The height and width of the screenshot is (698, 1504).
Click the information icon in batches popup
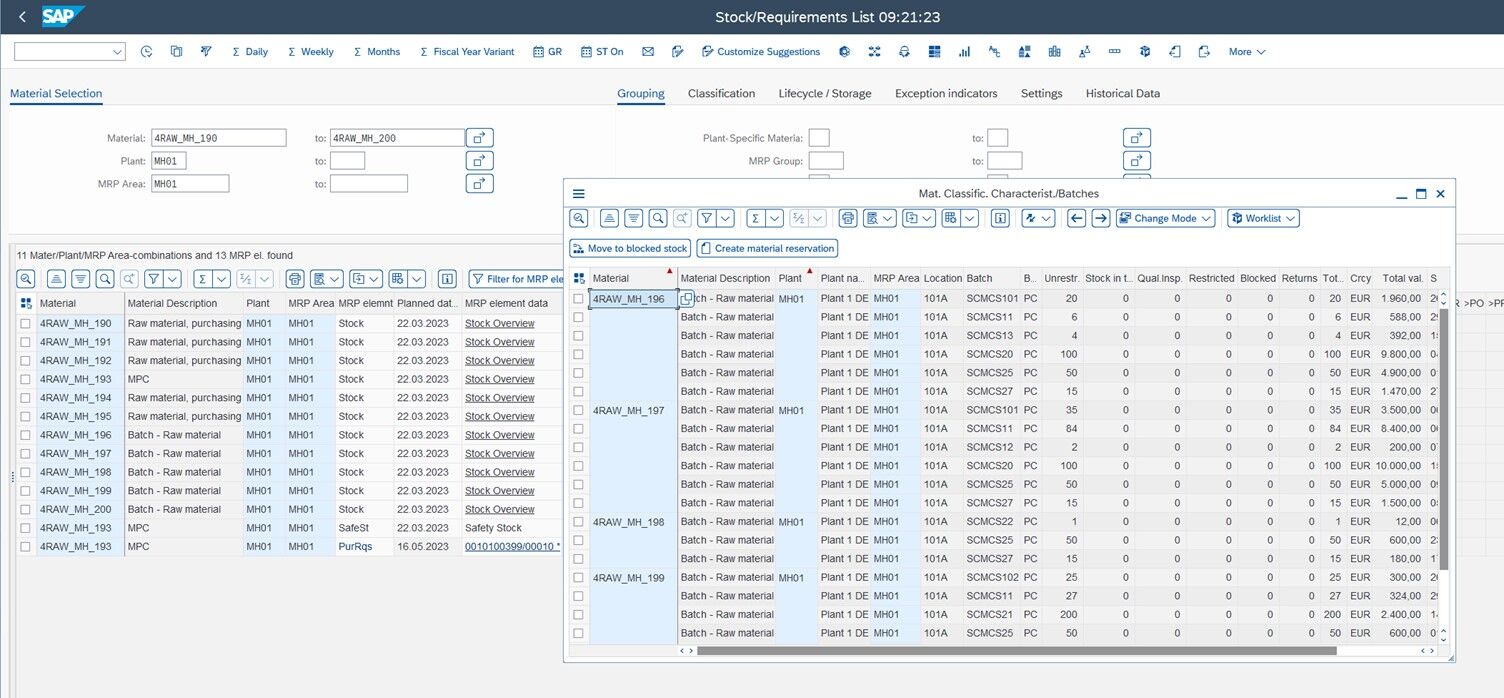(x=1000, y=218)
